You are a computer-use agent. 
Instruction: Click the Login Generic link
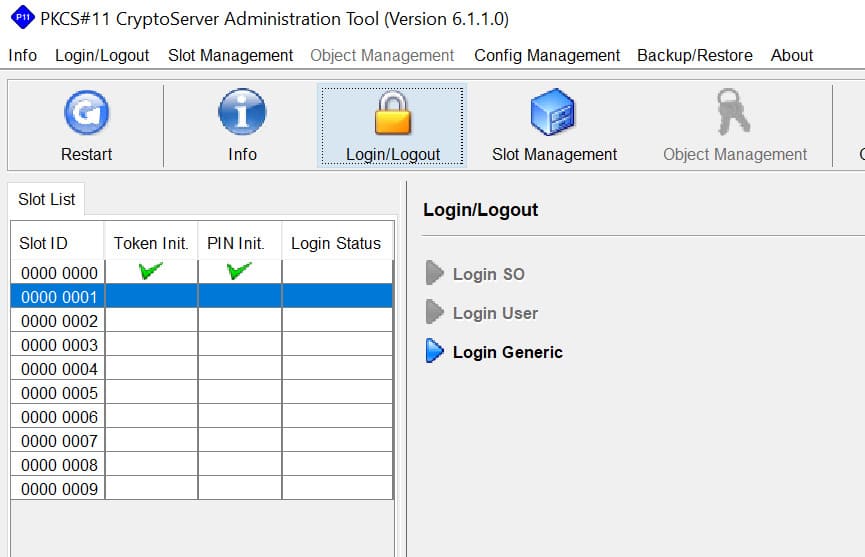[508, 352]
